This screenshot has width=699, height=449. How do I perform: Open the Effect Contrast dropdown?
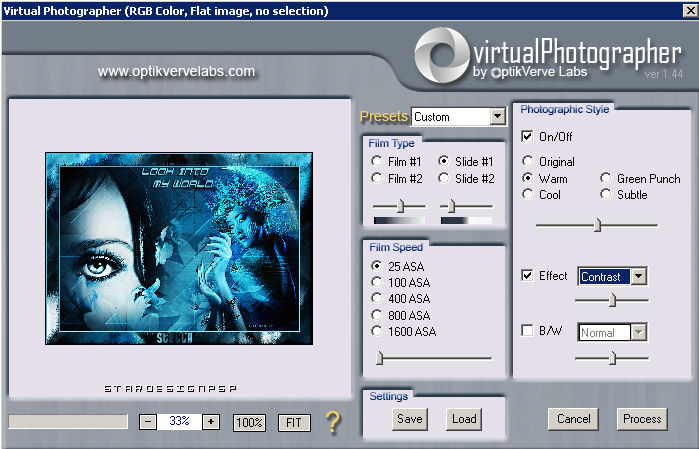(638, 277)
